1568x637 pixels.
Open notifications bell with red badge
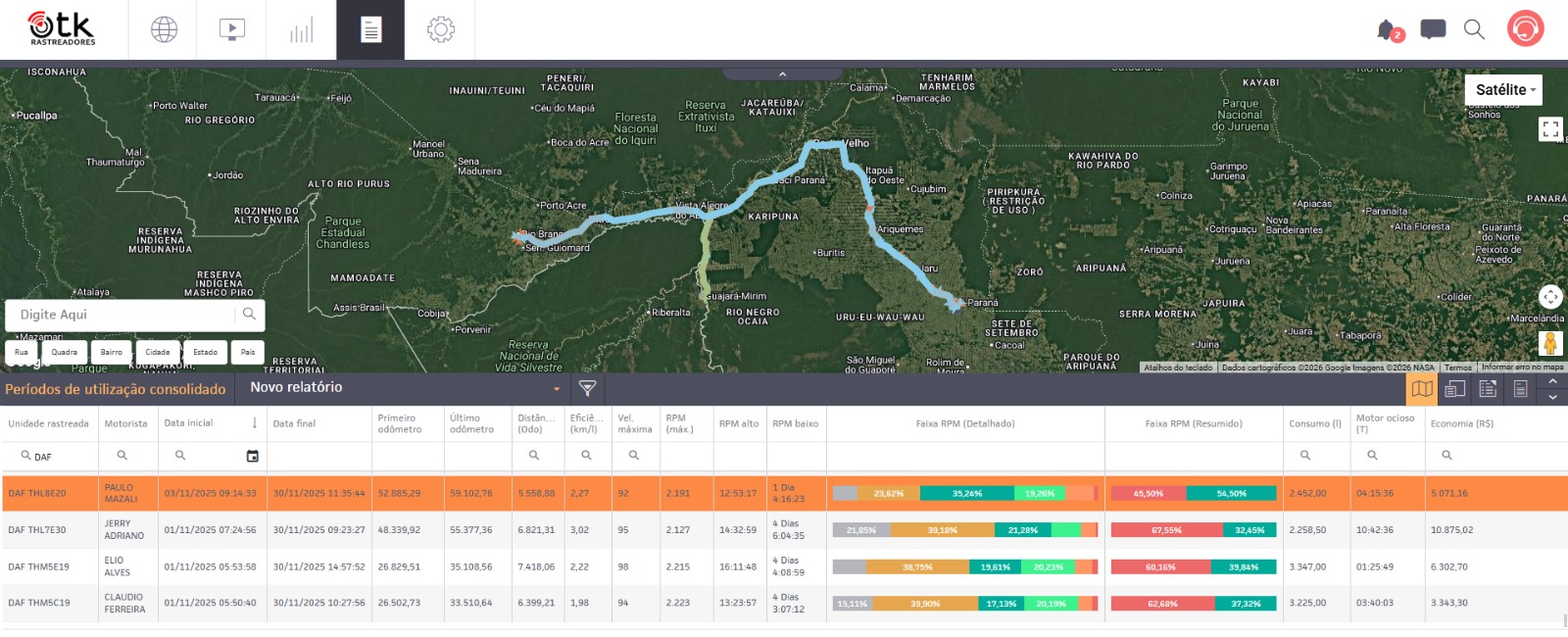(1388, 30)
